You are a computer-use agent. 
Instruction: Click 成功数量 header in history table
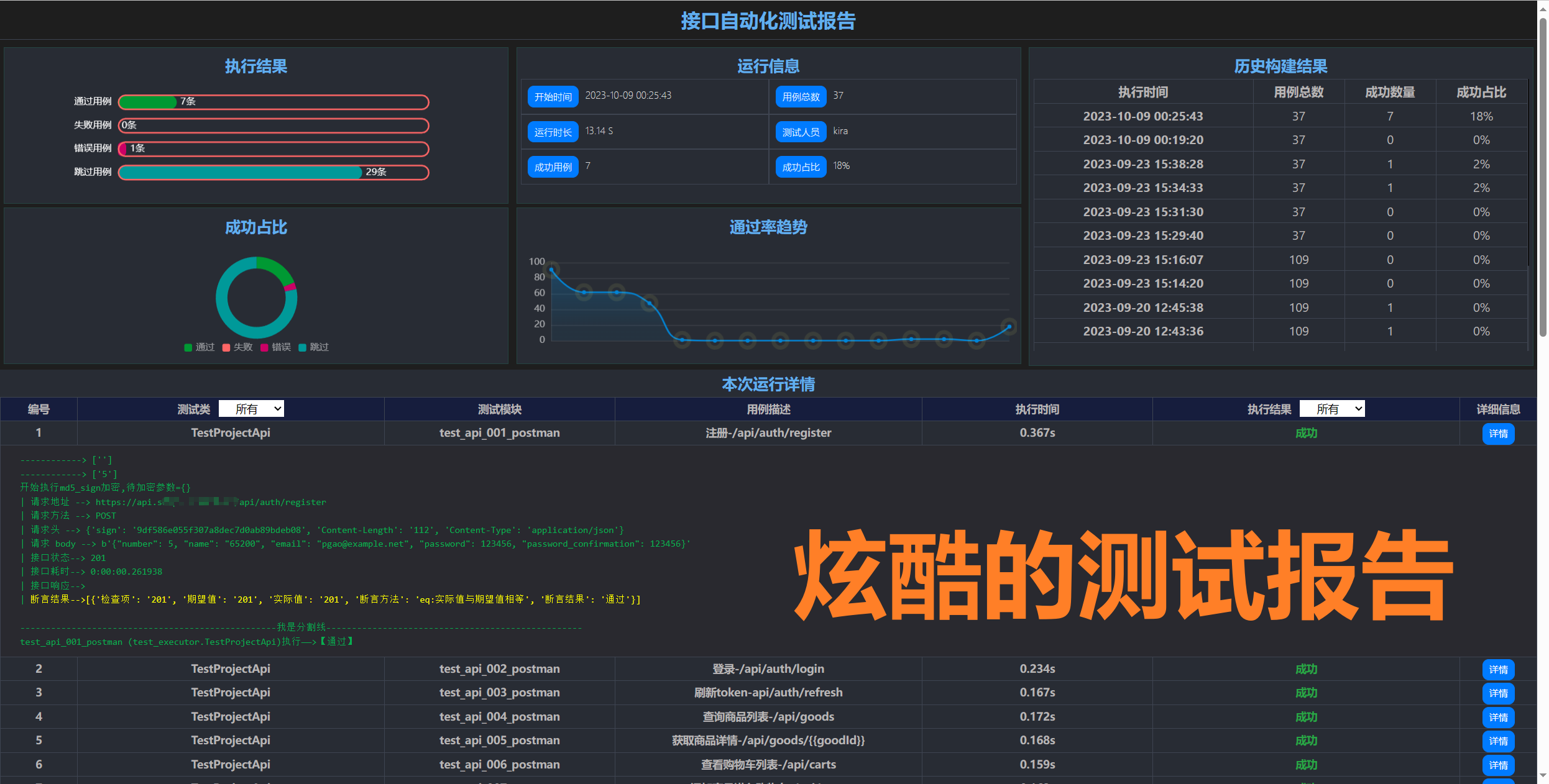pyautogui.click(x=1390, y=92)
